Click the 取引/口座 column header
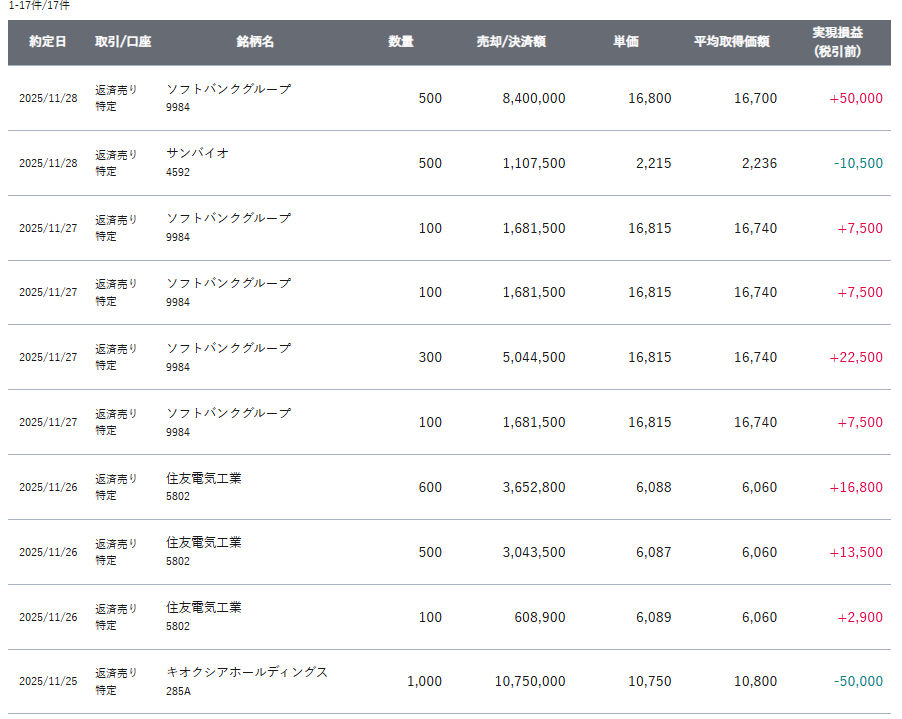Screen dimensions: 902x719 coord(123,42)
